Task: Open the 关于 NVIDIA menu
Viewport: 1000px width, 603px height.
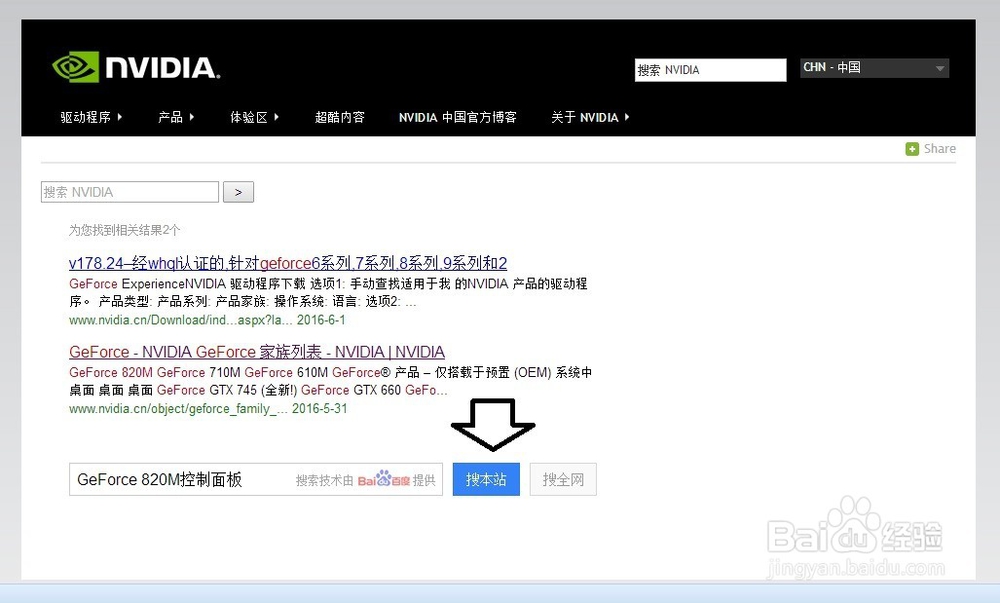Action: point(590,117)
